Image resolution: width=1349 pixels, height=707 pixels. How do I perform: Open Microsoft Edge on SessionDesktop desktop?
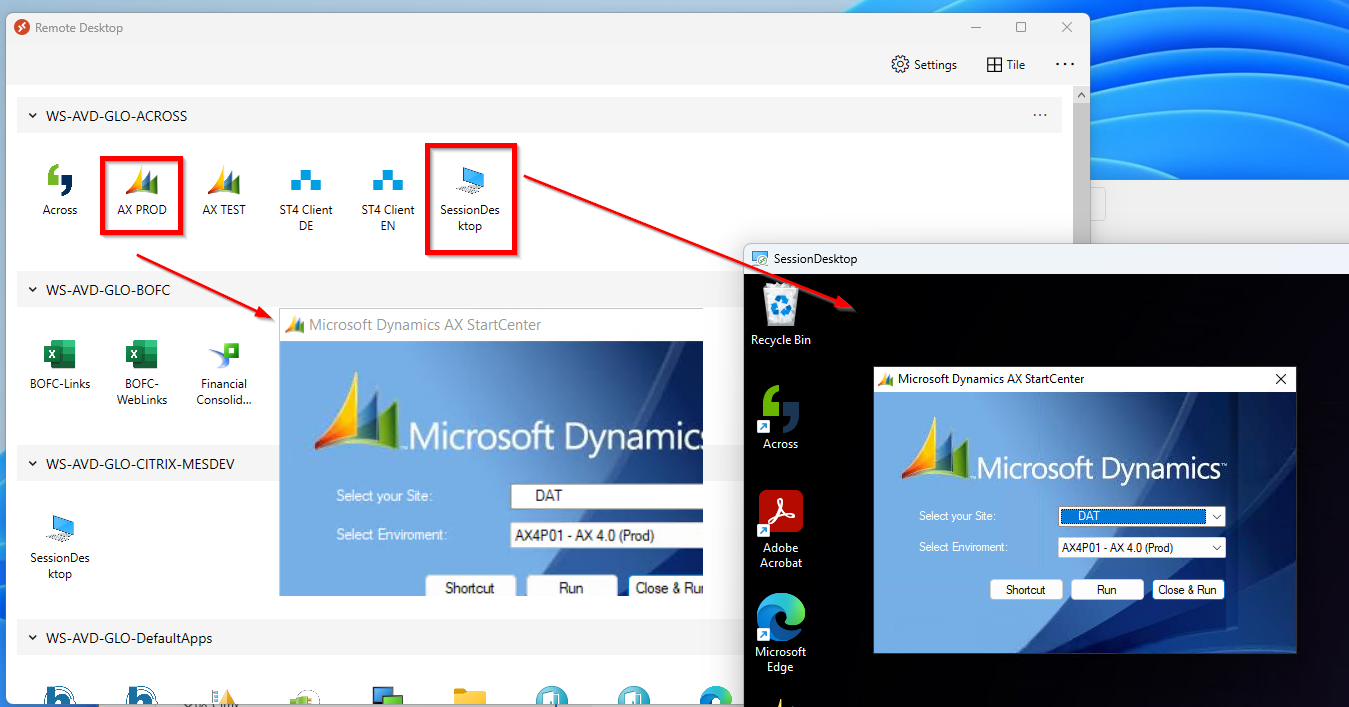pos(781,634)
